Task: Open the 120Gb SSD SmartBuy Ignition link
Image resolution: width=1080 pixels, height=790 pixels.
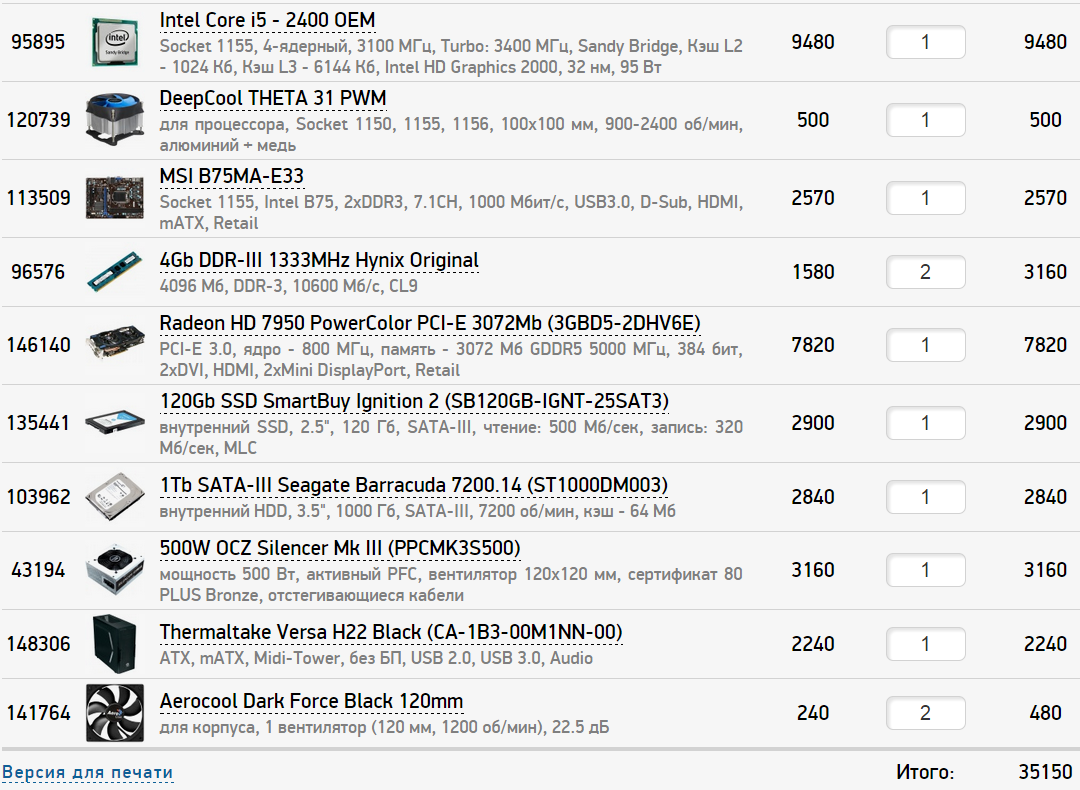Action: 414,402
